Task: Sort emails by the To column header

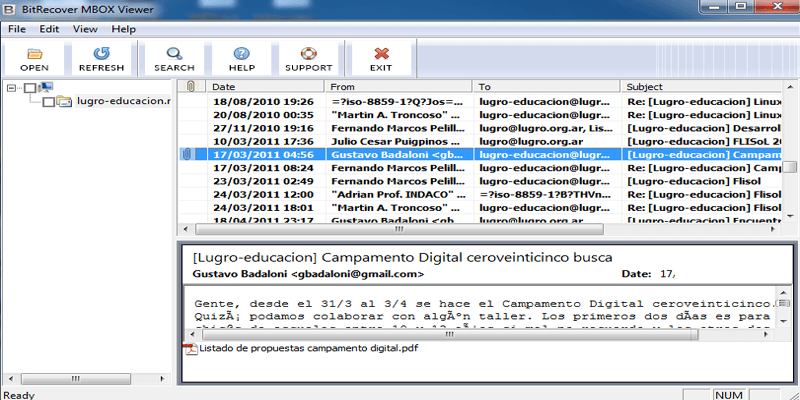Action: click(x=547, y=86)
